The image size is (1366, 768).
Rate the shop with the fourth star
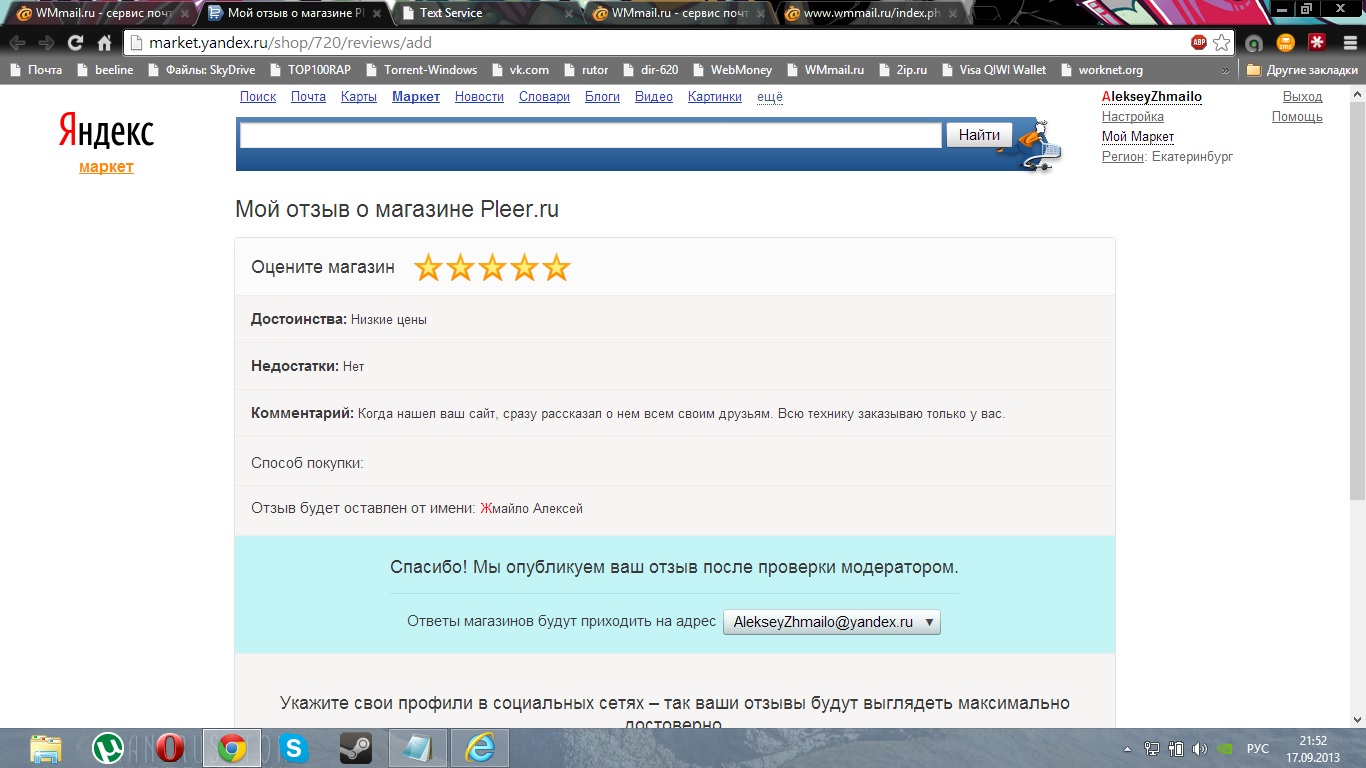point(524,267)
